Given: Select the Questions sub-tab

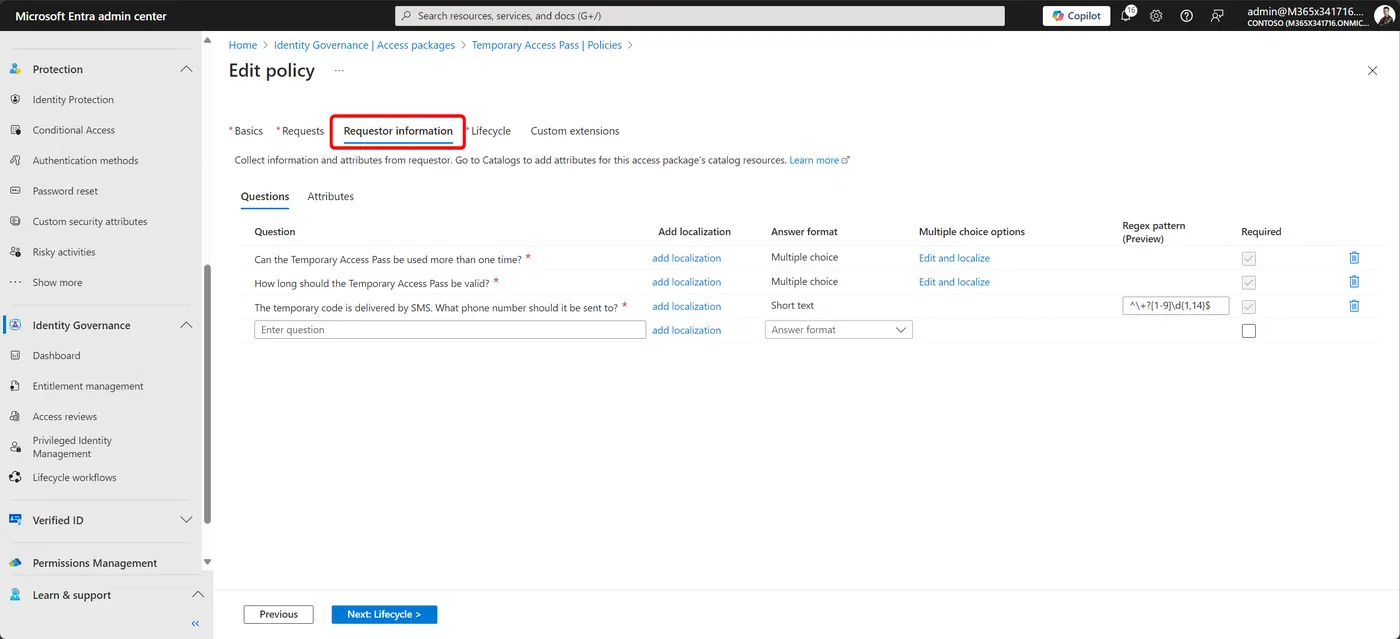Looking at the screenshot, I should pos(265,197).
